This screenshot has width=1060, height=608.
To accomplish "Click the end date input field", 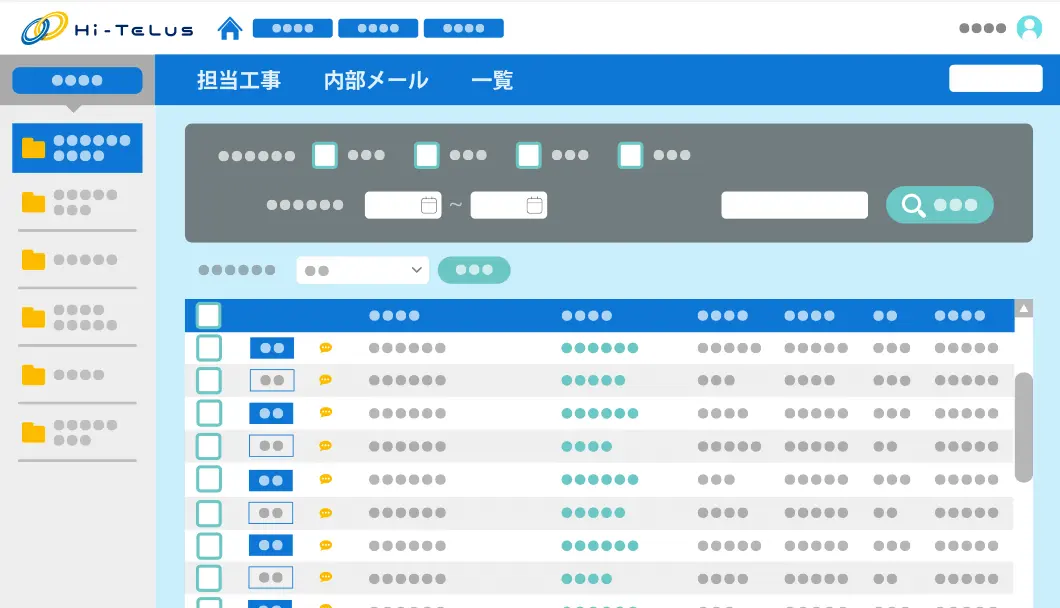I will point(508,205).
